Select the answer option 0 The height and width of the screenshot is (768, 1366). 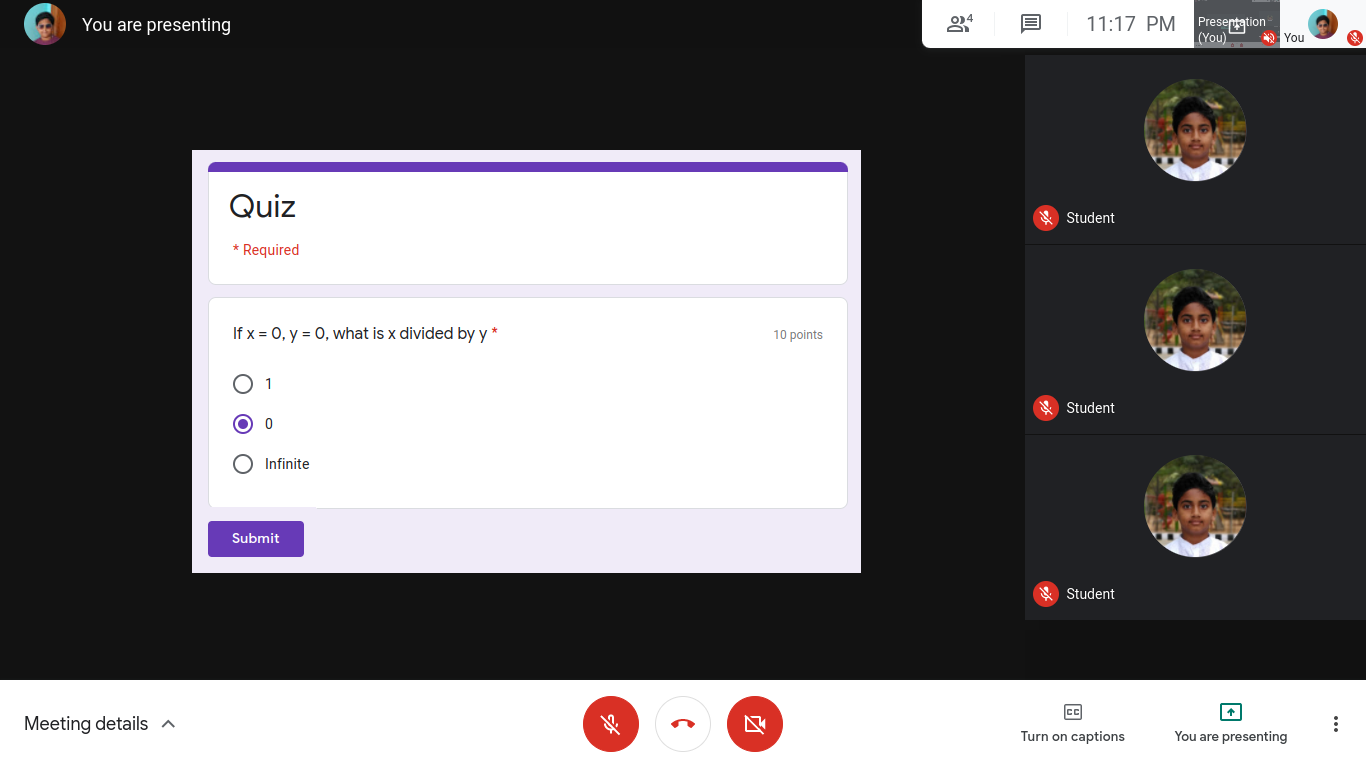(x=243, y=424)
